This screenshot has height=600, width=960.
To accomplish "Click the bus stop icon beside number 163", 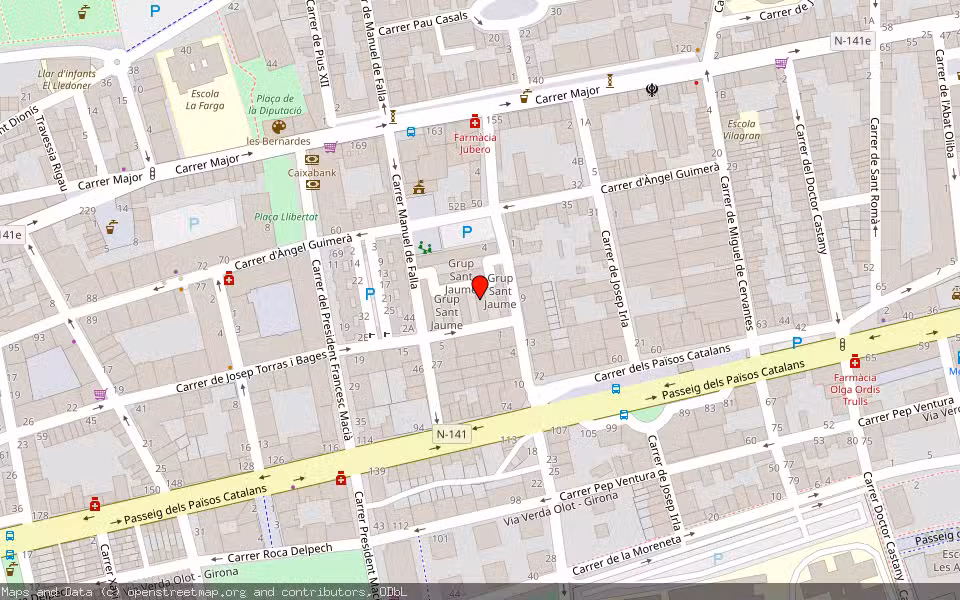I will tap(411, 131).
